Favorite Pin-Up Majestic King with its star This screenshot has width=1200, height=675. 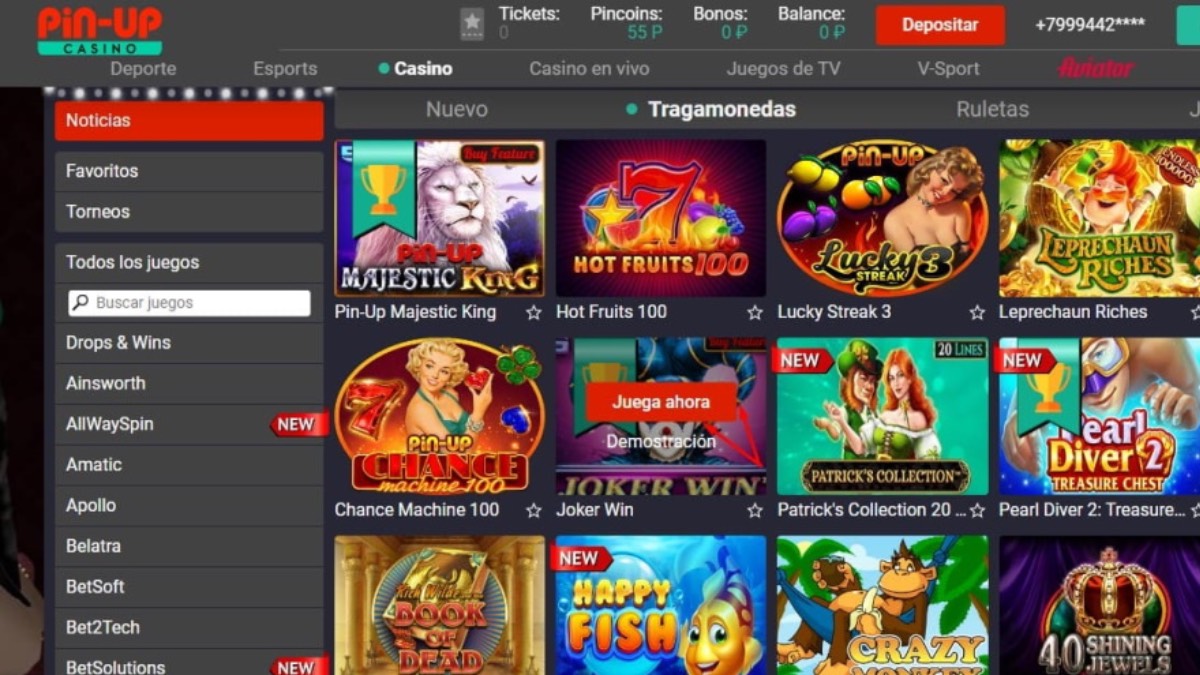point(534,312)
